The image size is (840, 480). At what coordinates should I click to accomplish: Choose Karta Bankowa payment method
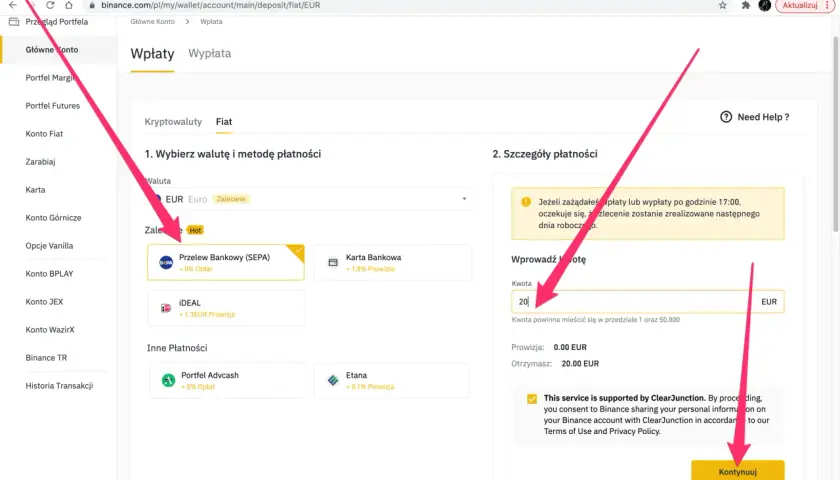(393, 262)
